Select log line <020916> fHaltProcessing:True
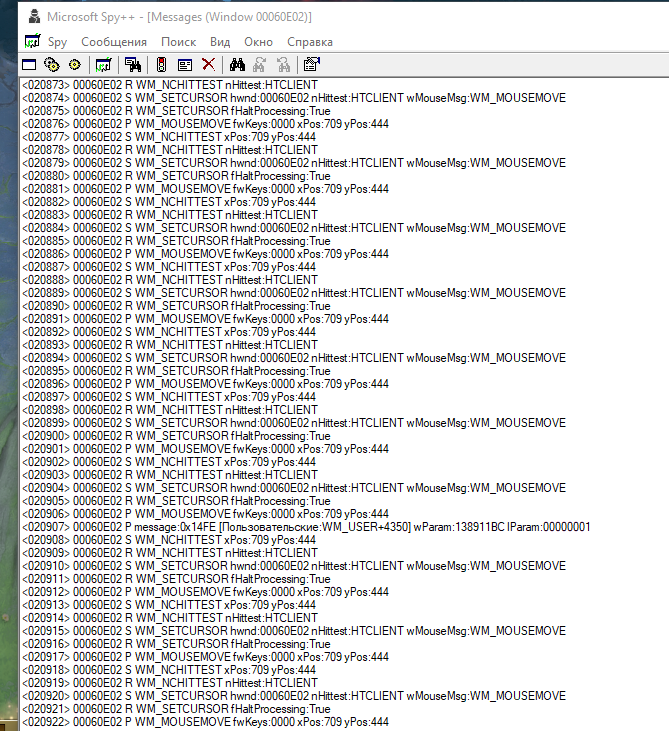 (x=176, y=644)
